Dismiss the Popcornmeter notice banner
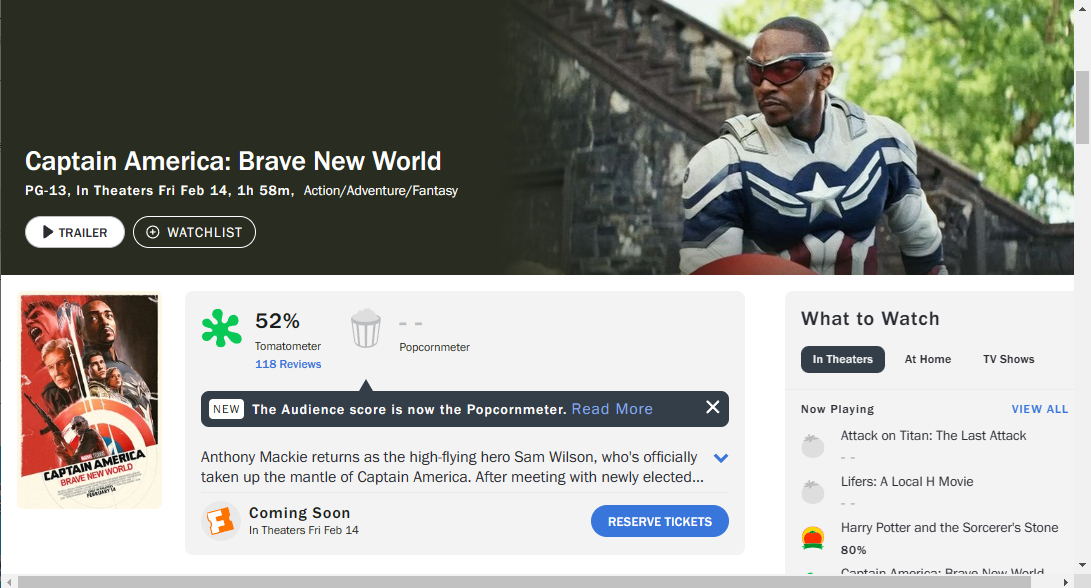The image size is (1091, 588). [712, 407]
